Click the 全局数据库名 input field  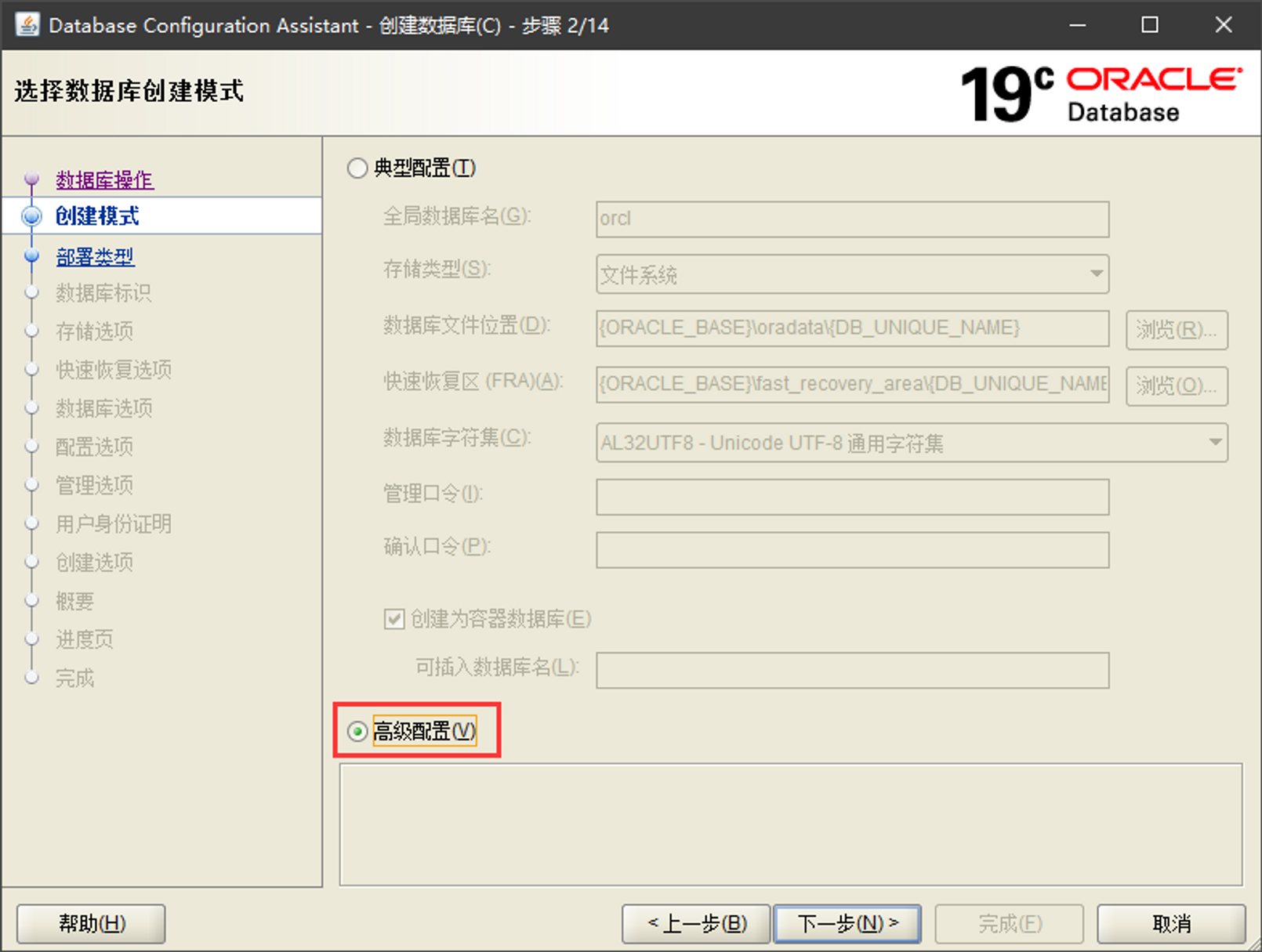tap(852, 219)
